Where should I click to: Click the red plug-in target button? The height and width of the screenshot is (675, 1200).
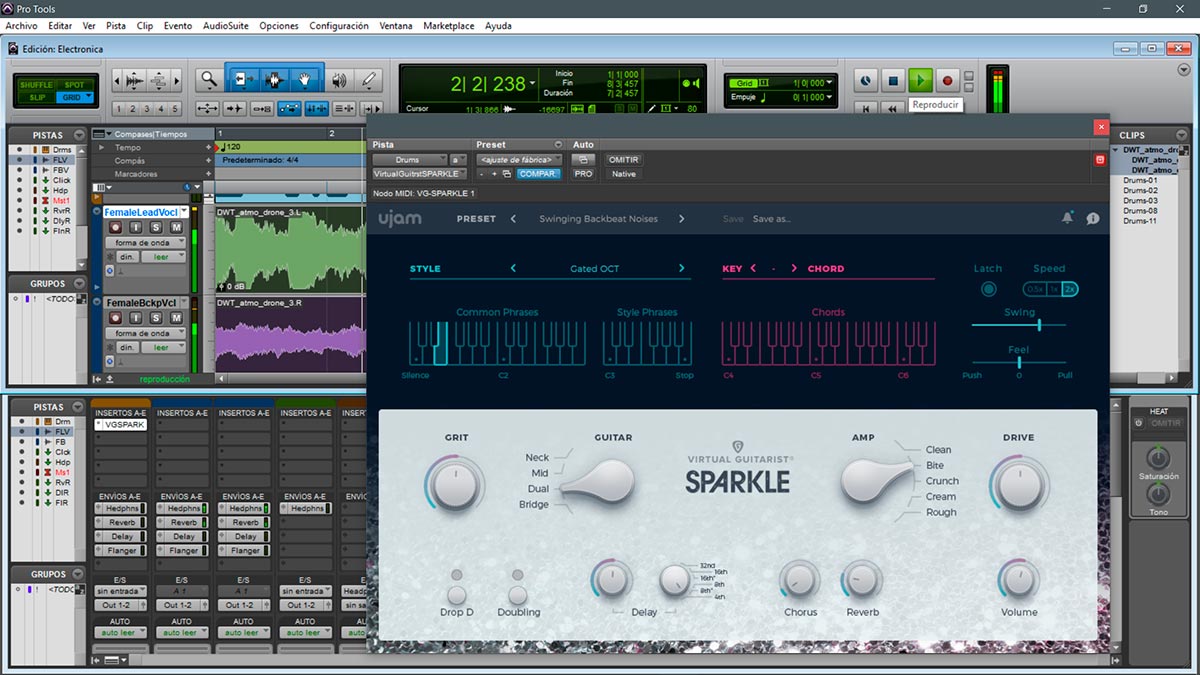(x=1100, y=159)
